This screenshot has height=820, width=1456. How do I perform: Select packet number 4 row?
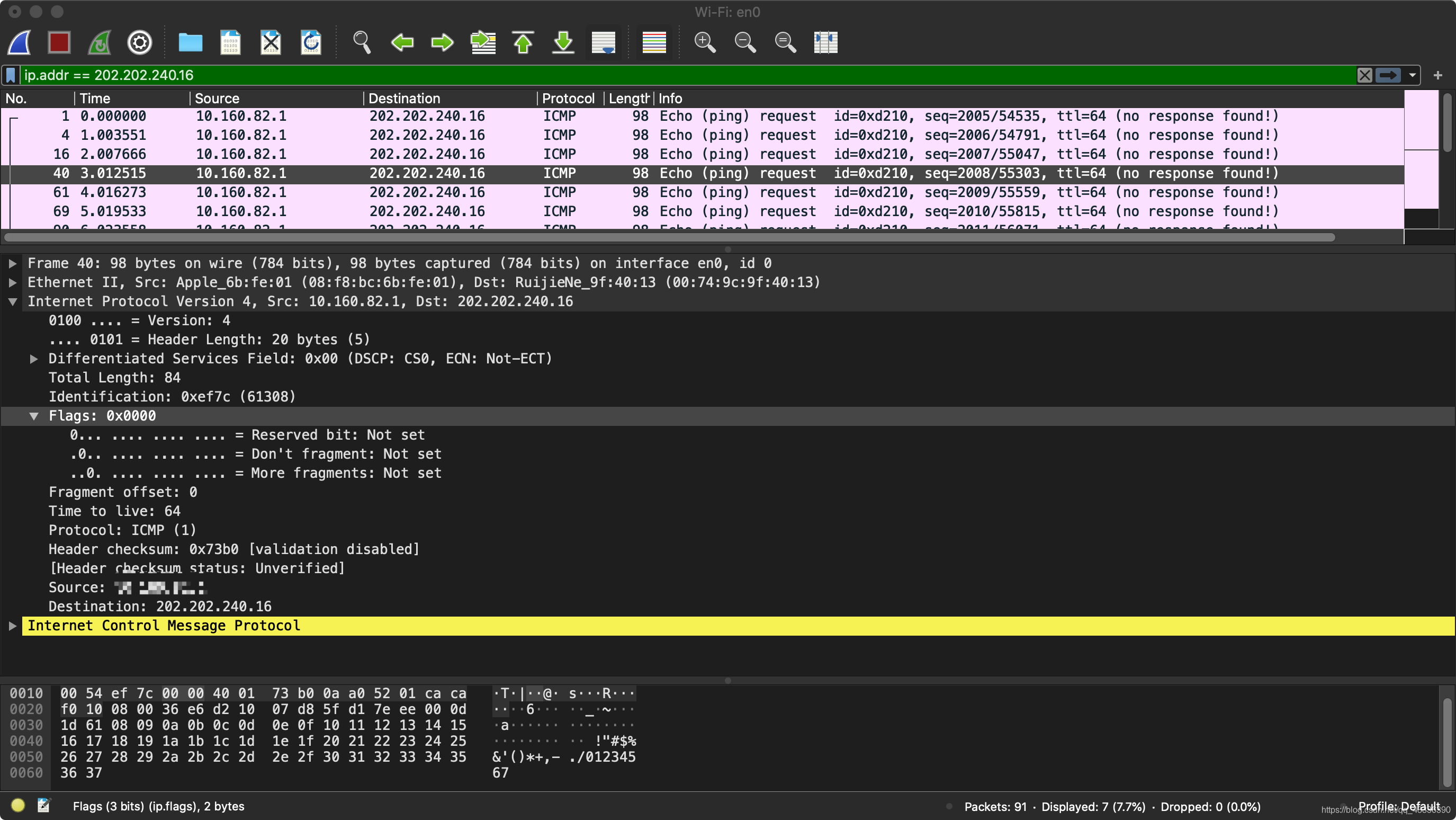click(x=703, y=136)
